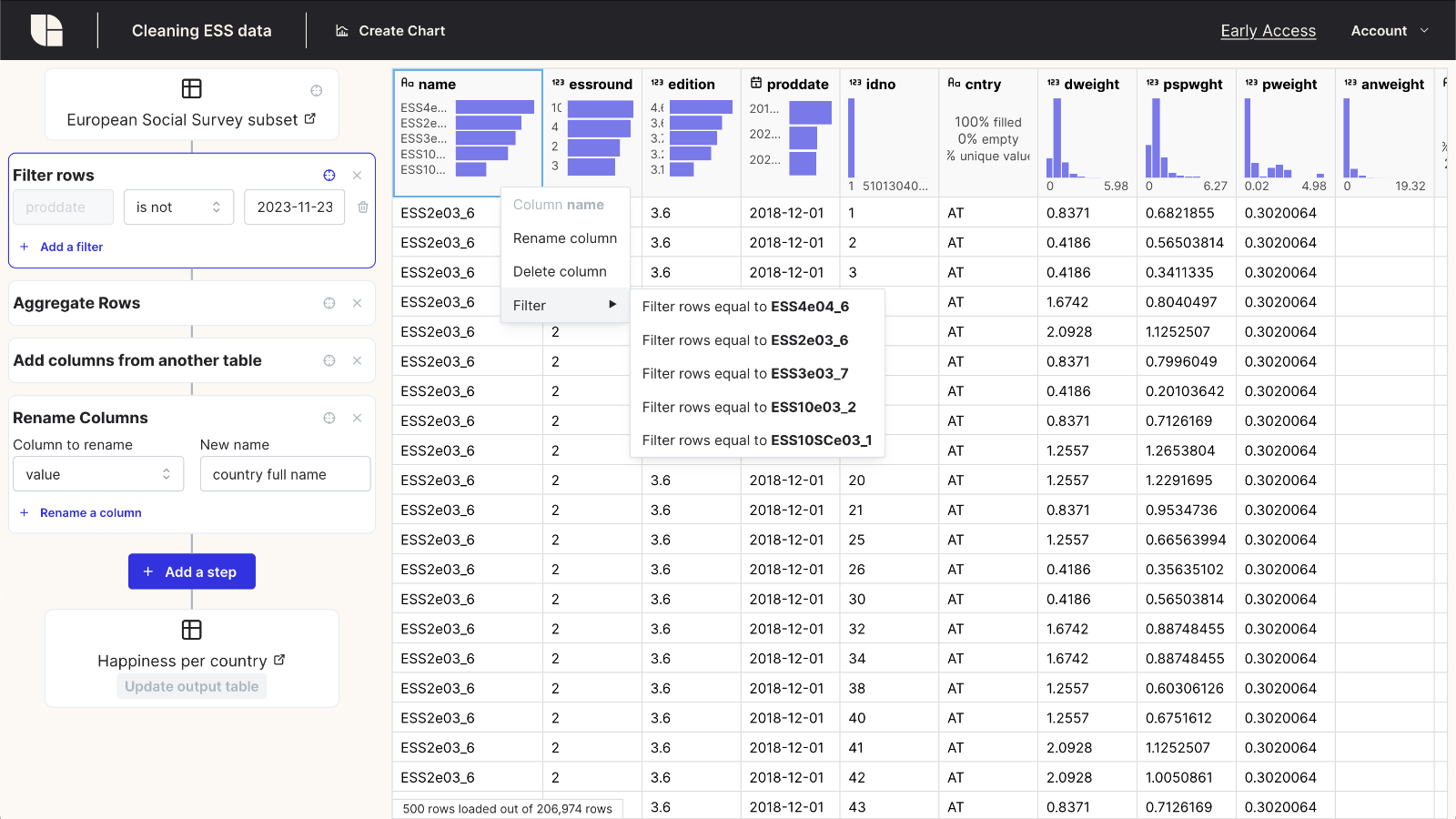Click target icon on Rename Columns step
Screen dimensions: 1456x819
point(329,418)
